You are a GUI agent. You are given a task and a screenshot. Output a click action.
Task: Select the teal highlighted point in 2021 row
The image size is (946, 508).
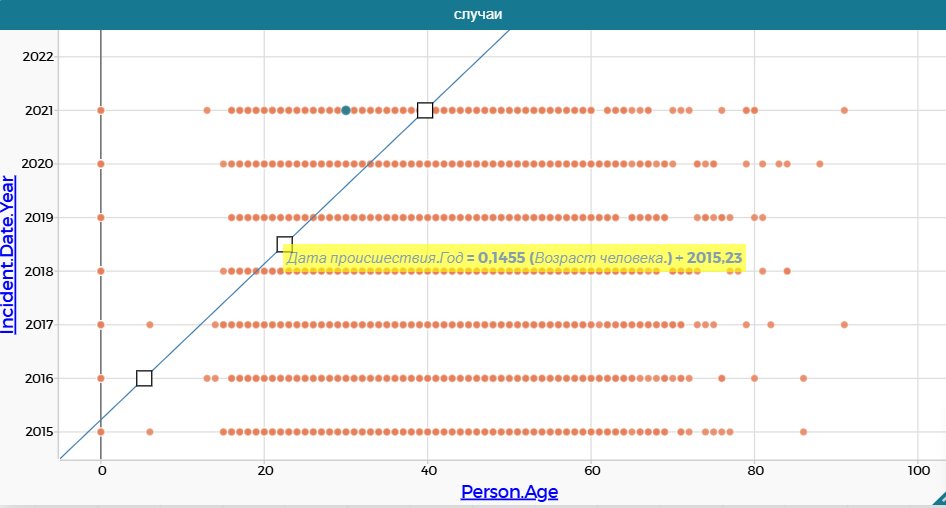346,110
